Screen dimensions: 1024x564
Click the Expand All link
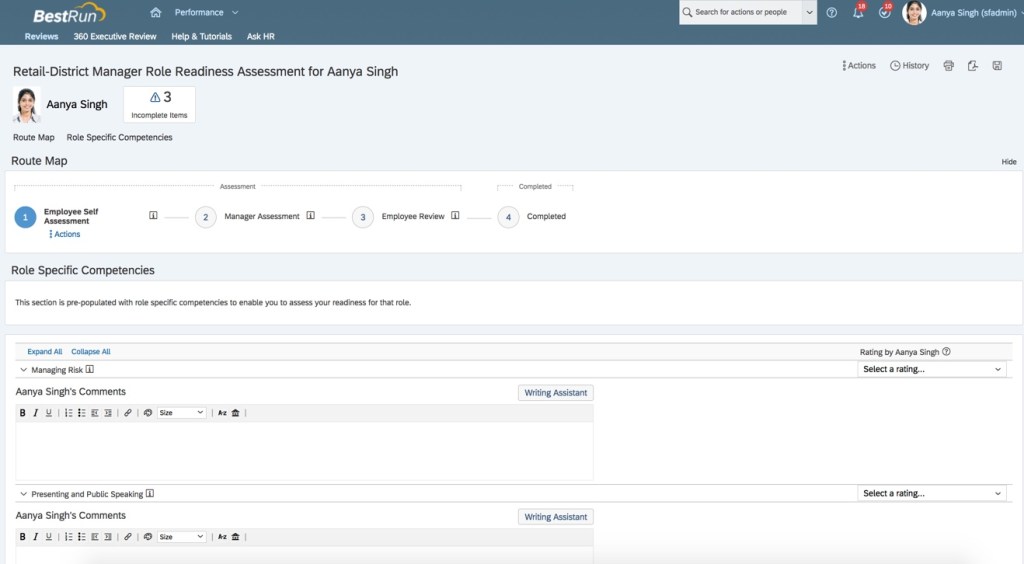coord(45,352)
